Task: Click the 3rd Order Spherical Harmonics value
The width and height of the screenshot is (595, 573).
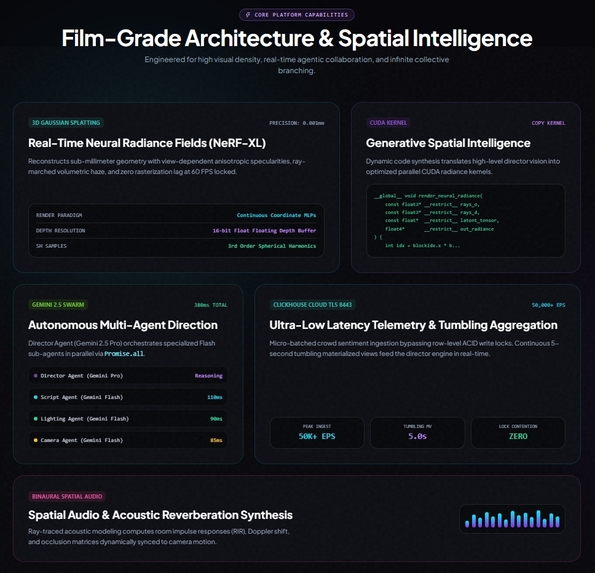Action: click(x=272, y=246)
